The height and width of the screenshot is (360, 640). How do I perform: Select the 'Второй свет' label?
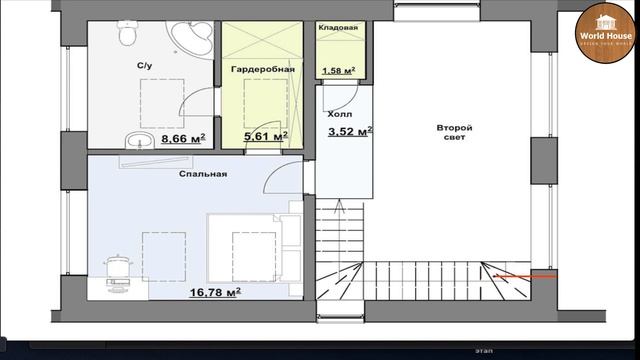pyautogui.click(x=454, y=132)
